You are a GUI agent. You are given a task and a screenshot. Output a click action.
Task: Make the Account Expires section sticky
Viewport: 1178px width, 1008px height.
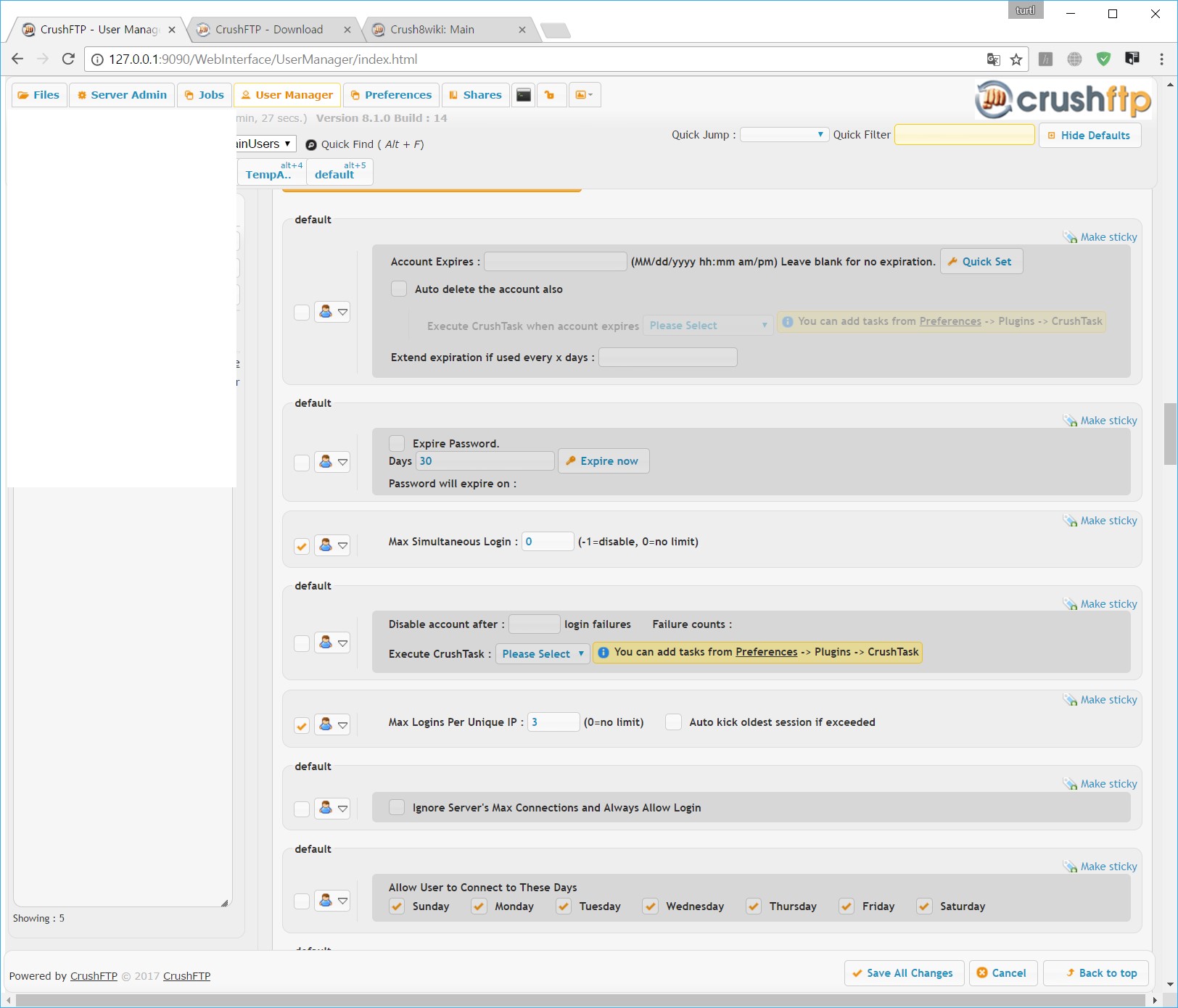tap(1100, 237)
